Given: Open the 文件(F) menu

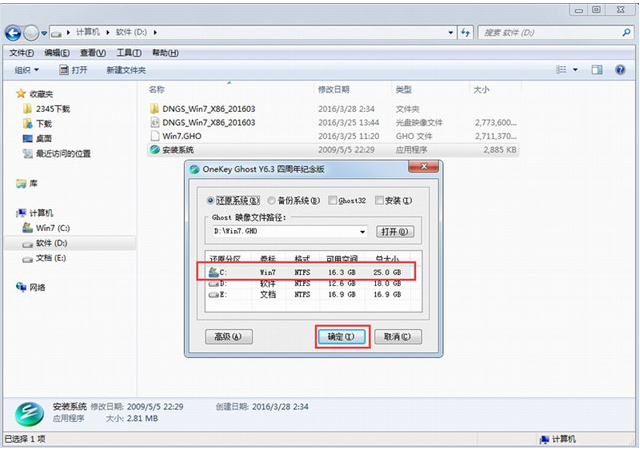Looking at the screenshot, I should tap(22, 53).
